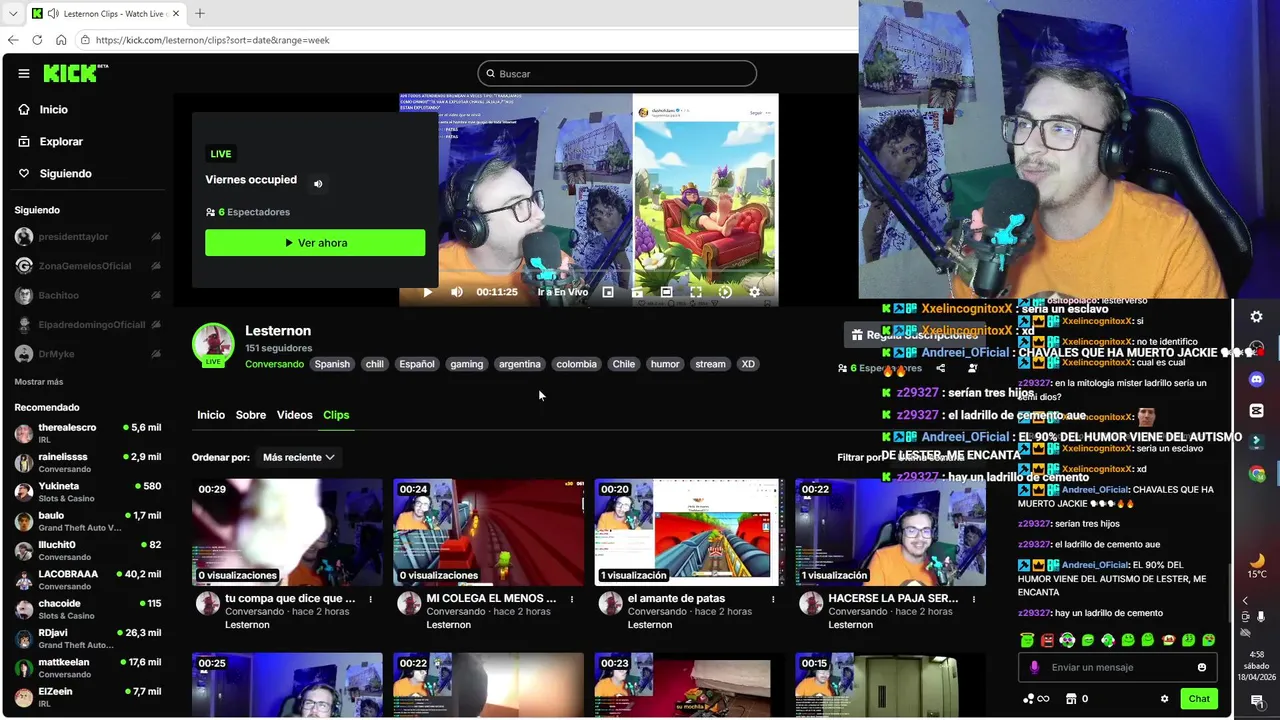1280x720 pixels.
Task: Click the purple microphone icon in chat
Action: click(x=1034, y=668)
